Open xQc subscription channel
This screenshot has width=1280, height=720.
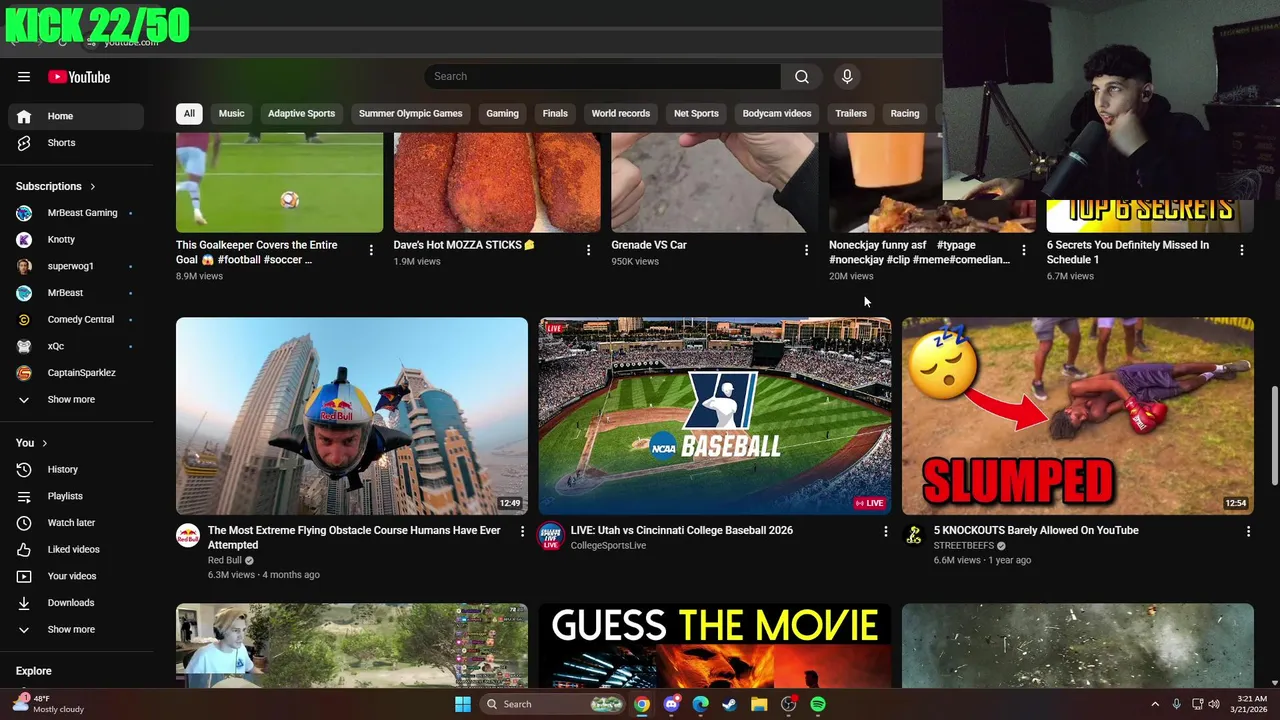point(76,346)
